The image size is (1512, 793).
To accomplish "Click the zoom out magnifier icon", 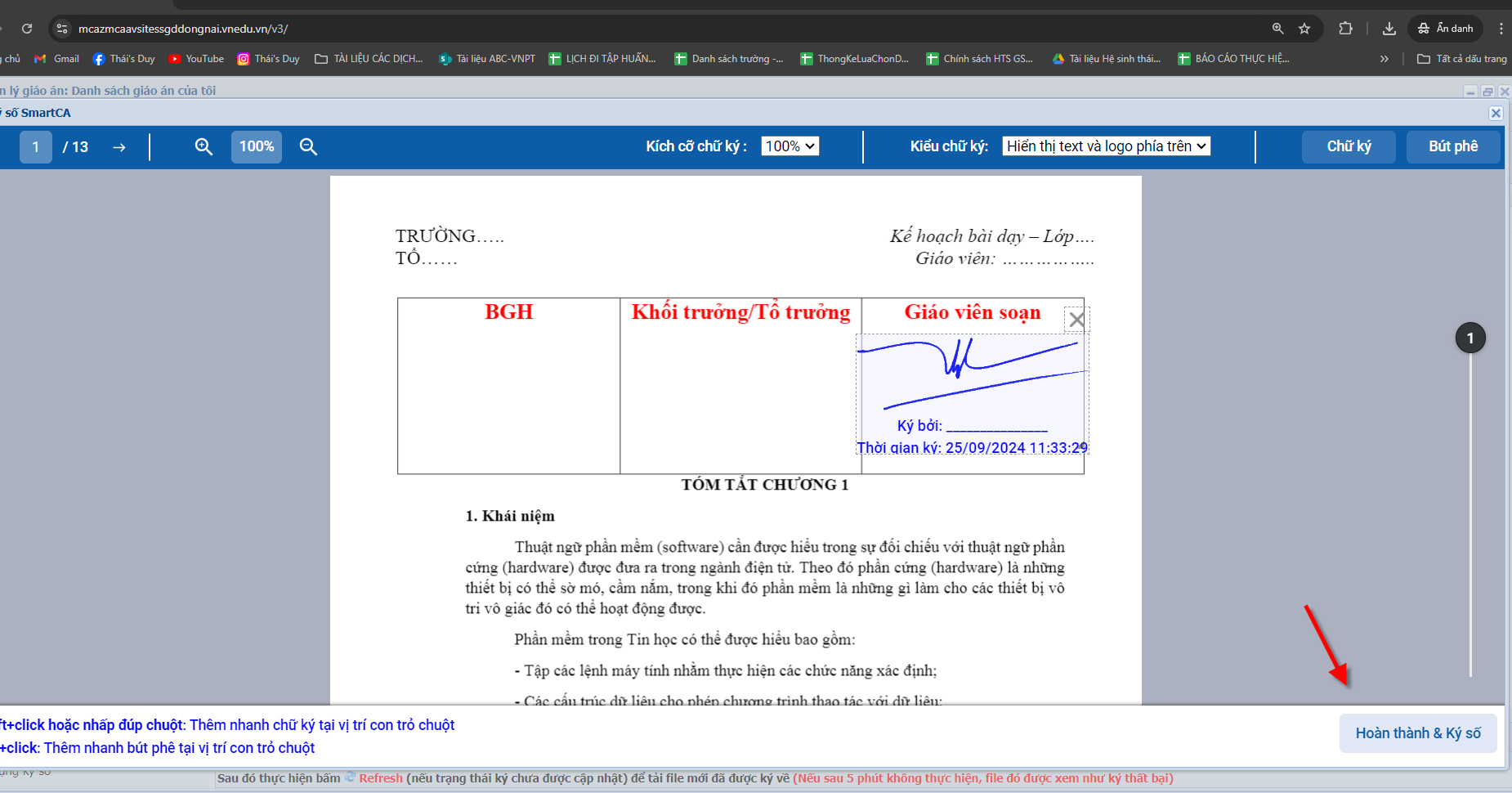I will tap(308, 146).
